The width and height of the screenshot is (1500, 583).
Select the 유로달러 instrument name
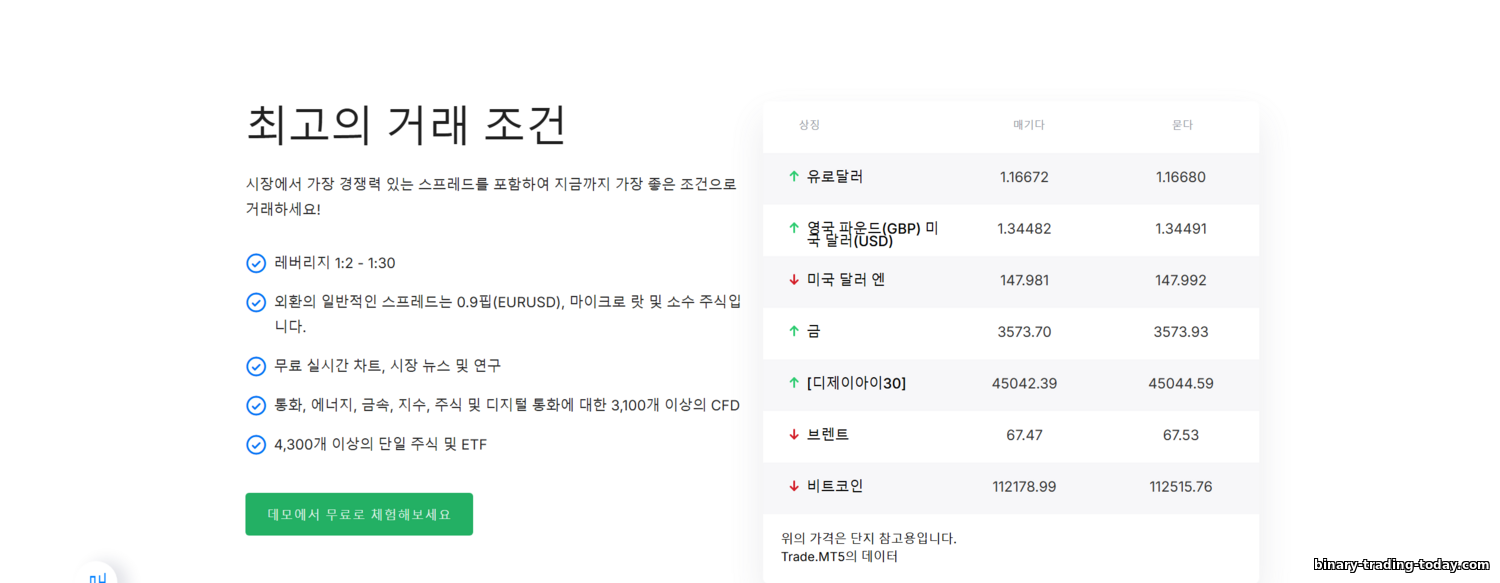tap(835, 177)
